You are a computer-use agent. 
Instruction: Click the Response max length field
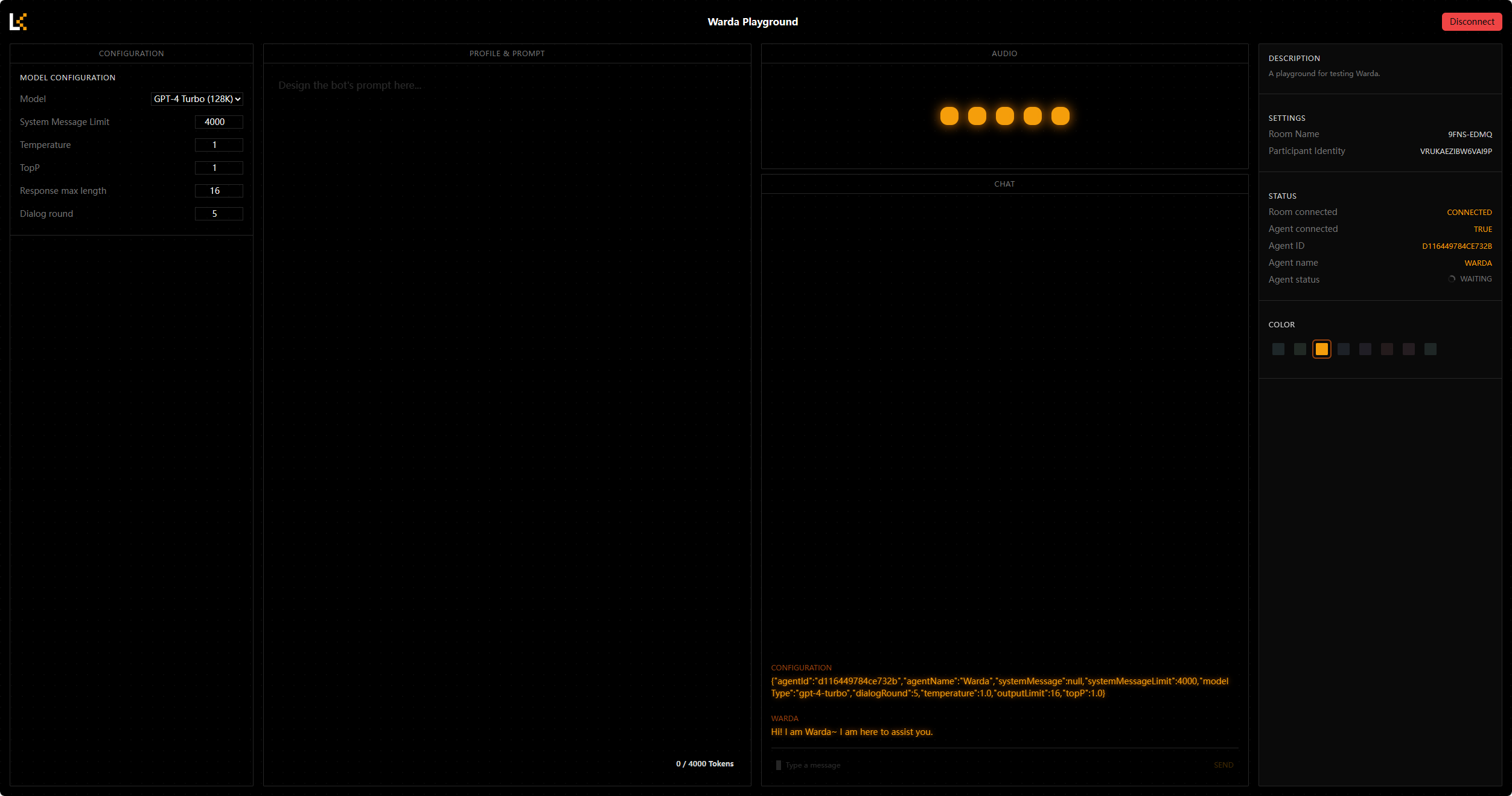[x=219, y=191]
